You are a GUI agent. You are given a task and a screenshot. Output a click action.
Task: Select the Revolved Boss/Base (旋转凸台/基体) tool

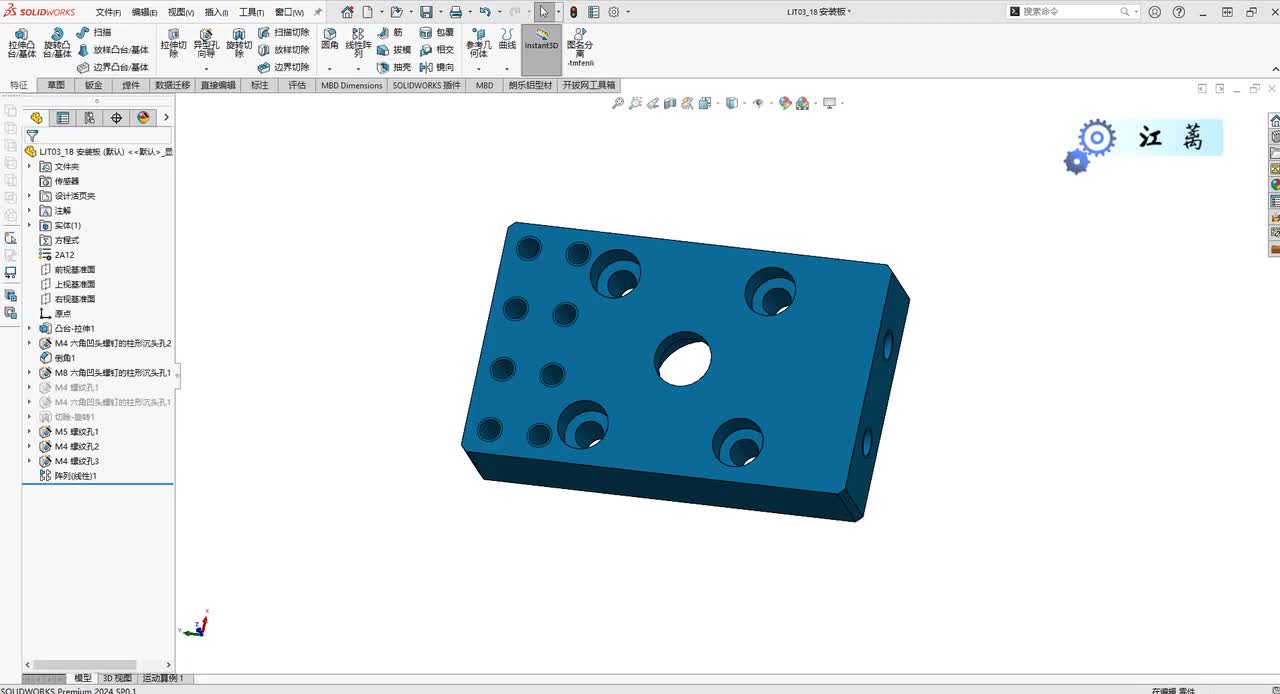[x=57, y=42]
